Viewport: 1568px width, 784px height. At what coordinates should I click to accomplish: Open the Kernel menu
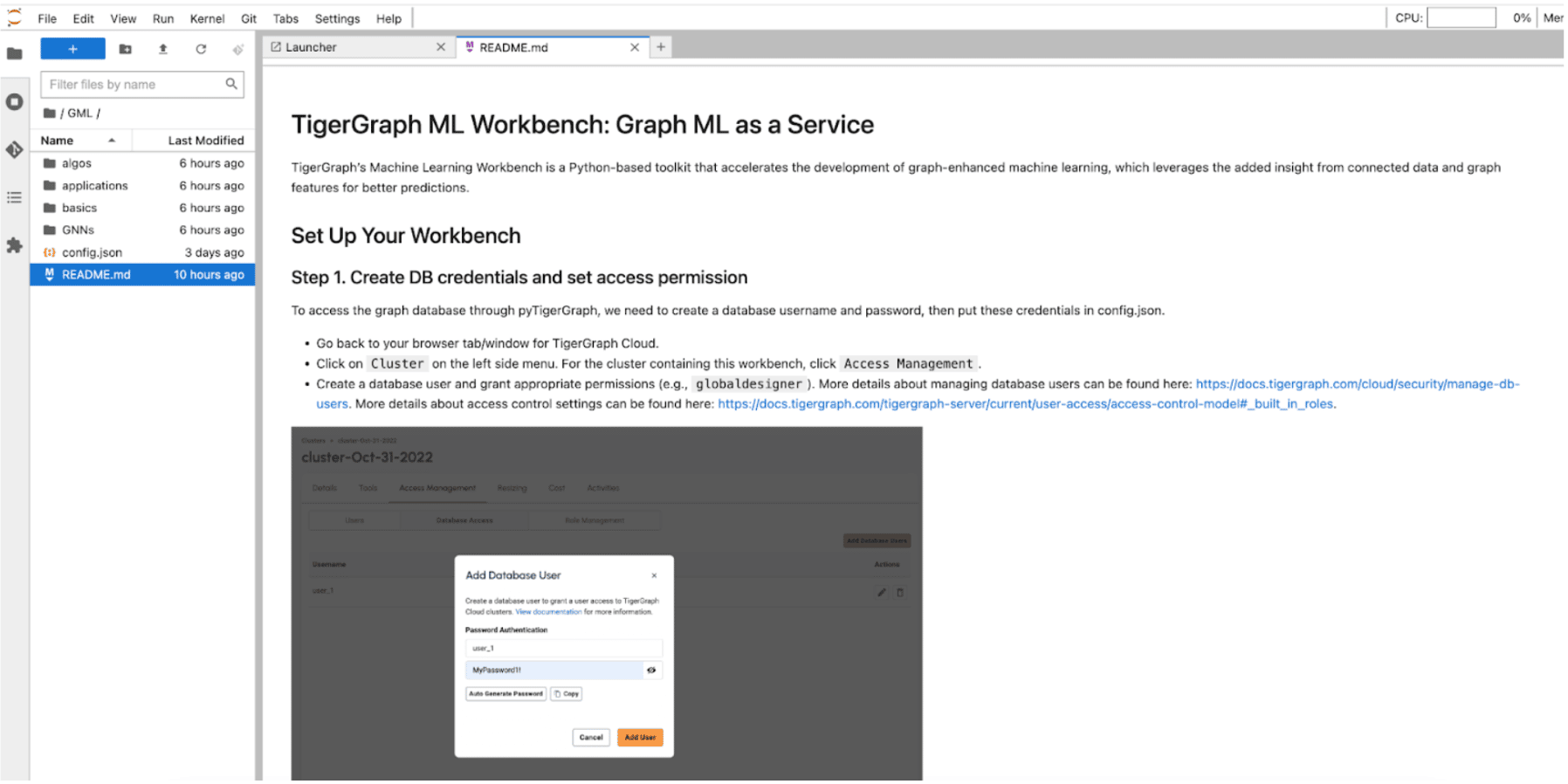pyautogui.click(x=207, y=18)
